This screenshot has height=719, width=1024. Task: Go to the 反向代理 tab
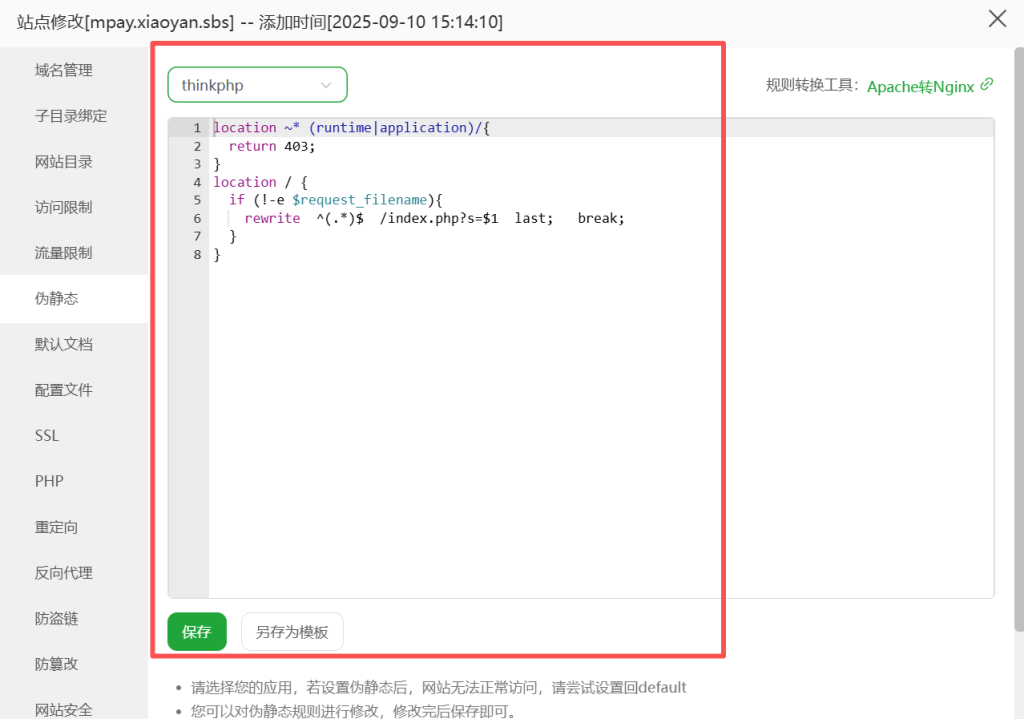(64, 573)
